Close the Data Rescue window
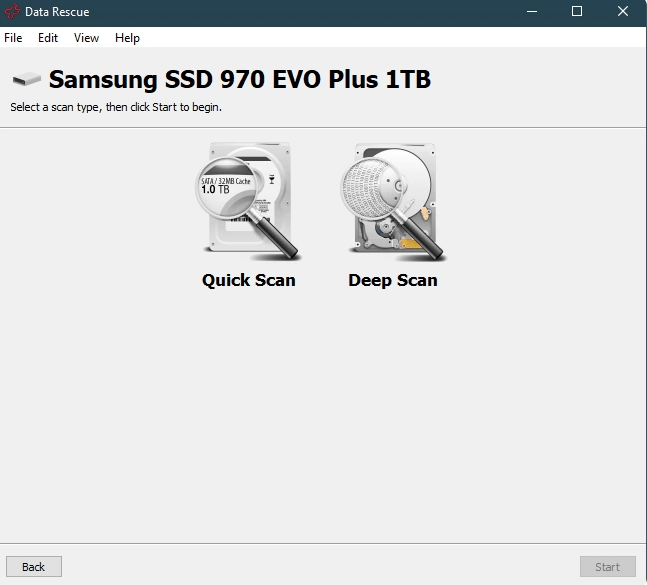647x585 pixels. click(623, 12)
